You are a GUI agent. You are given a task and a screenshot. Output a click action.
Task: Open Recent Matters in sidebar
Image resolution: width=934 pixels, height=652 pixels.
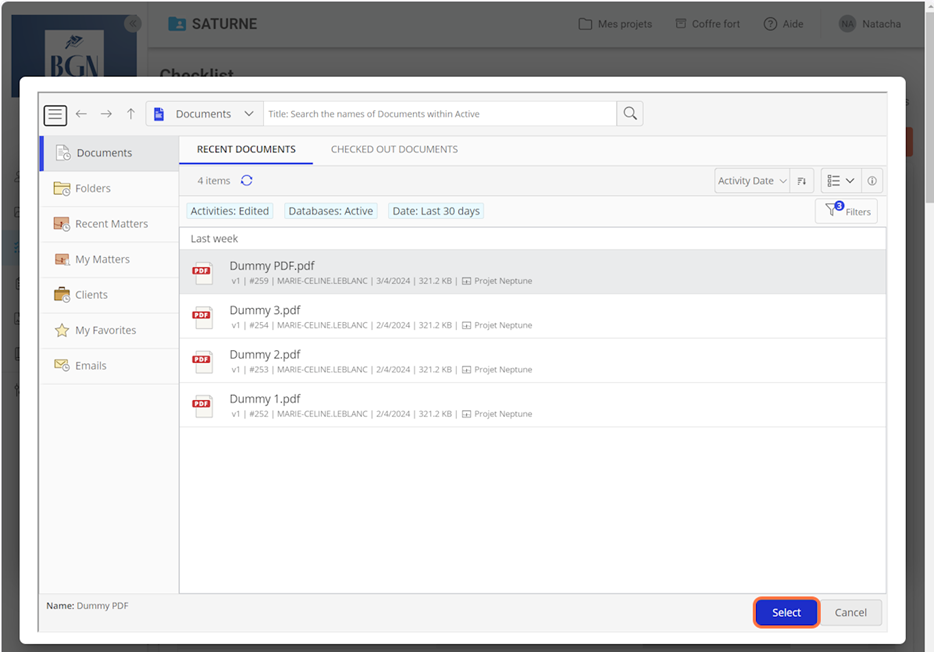tap(111, 224)
